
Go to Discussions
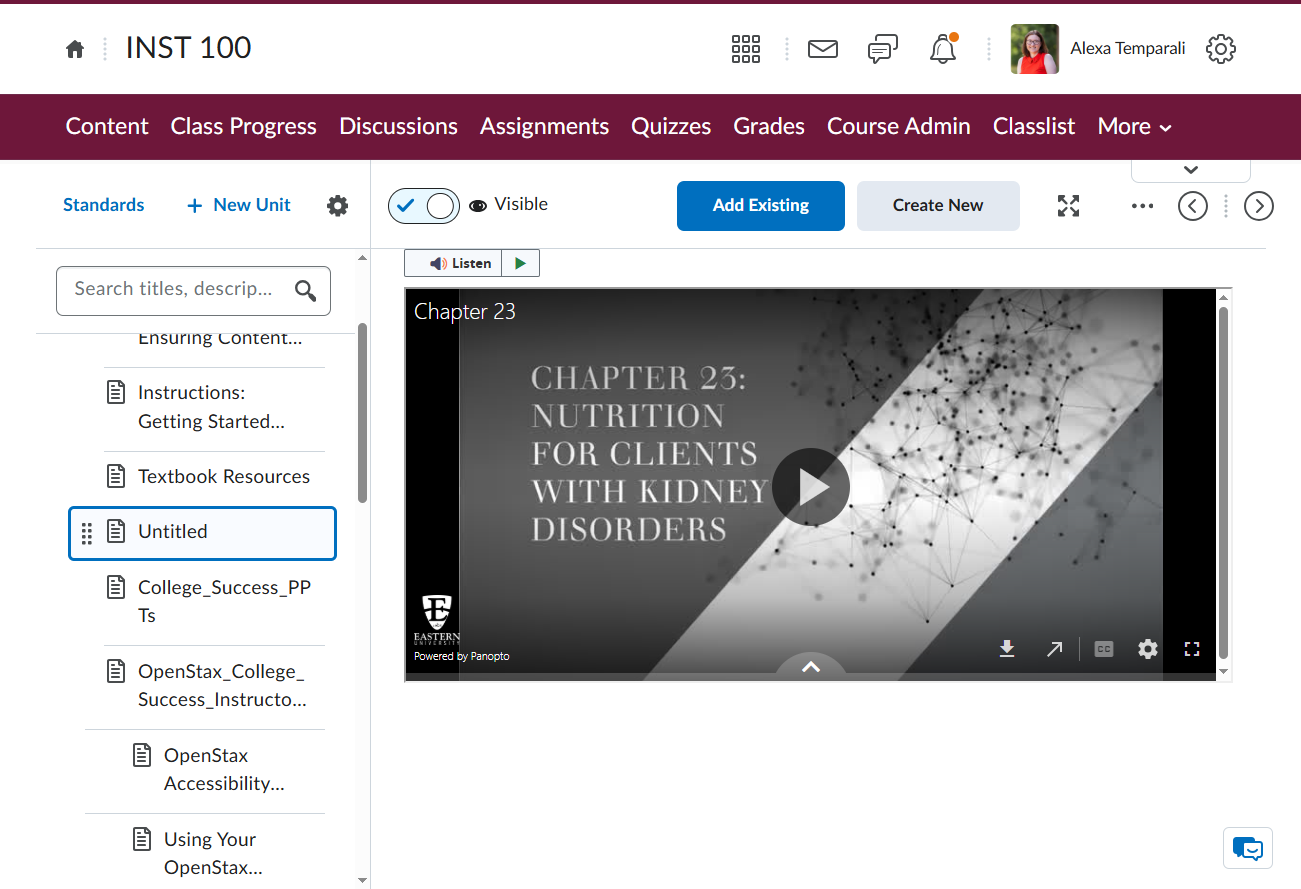pyautogui.click(x=398, y=127)
